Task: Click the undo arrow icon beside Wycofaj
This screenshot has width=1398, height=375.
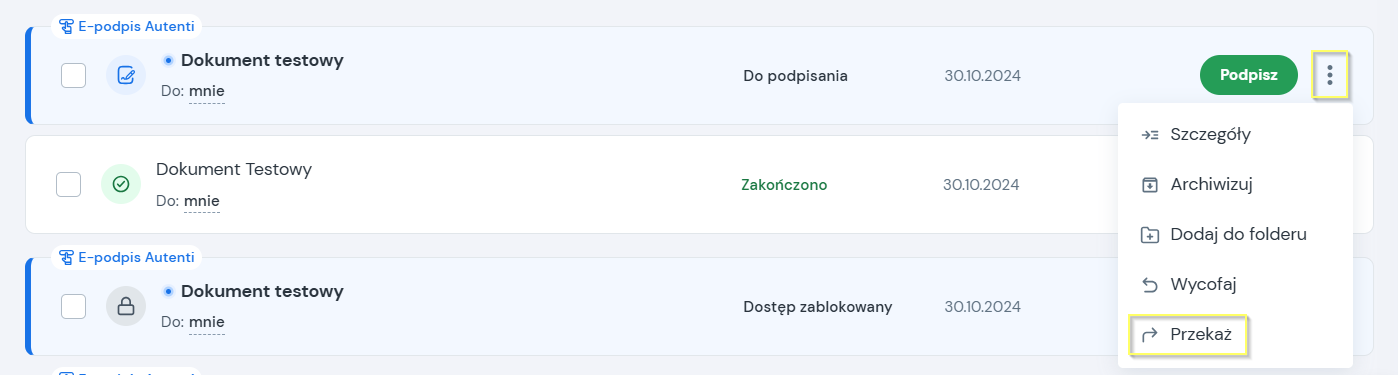Action: [x=1150, y=285]
